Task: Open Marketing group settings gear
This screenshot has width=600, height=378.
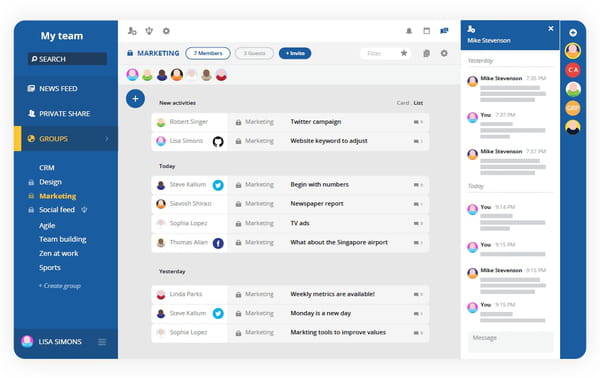Action: 444,53
